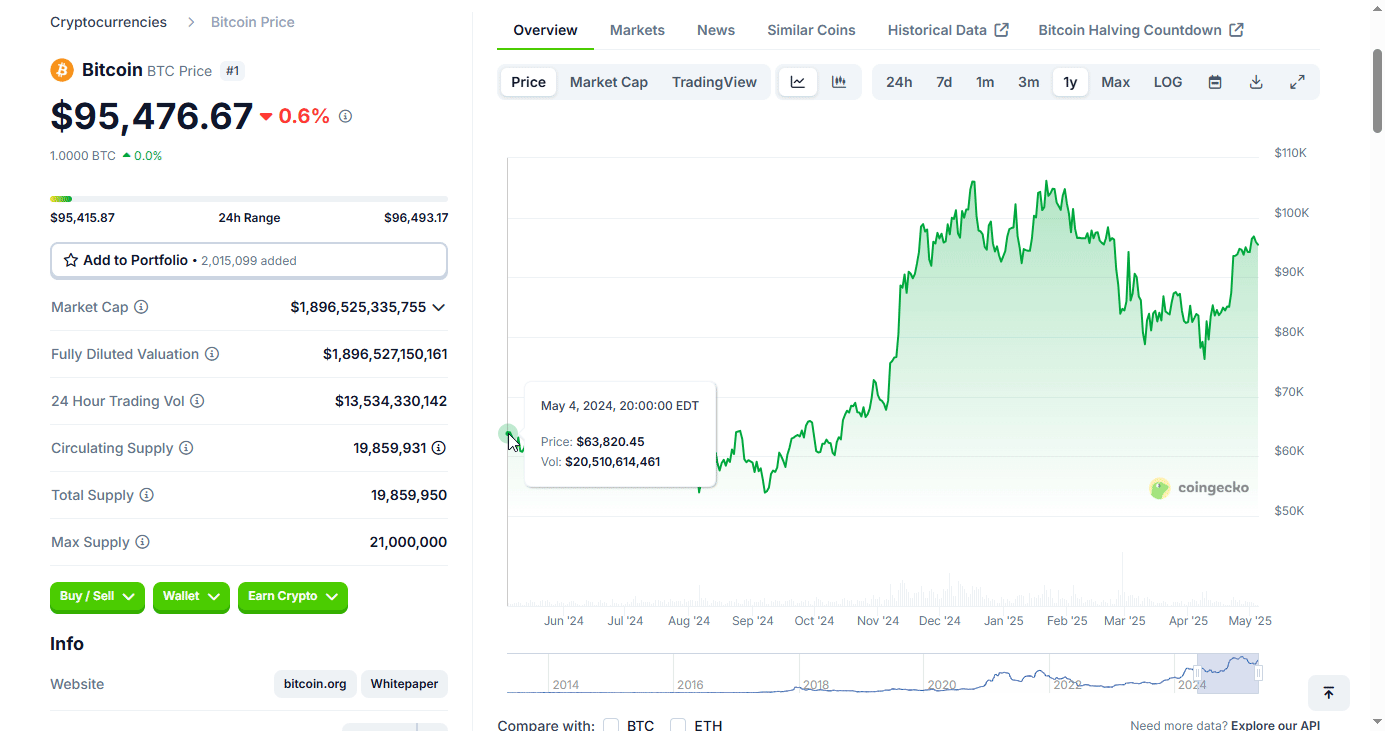
Task: Go to Cryptocurrencies breadcrumb link
Action: (109, 22)
